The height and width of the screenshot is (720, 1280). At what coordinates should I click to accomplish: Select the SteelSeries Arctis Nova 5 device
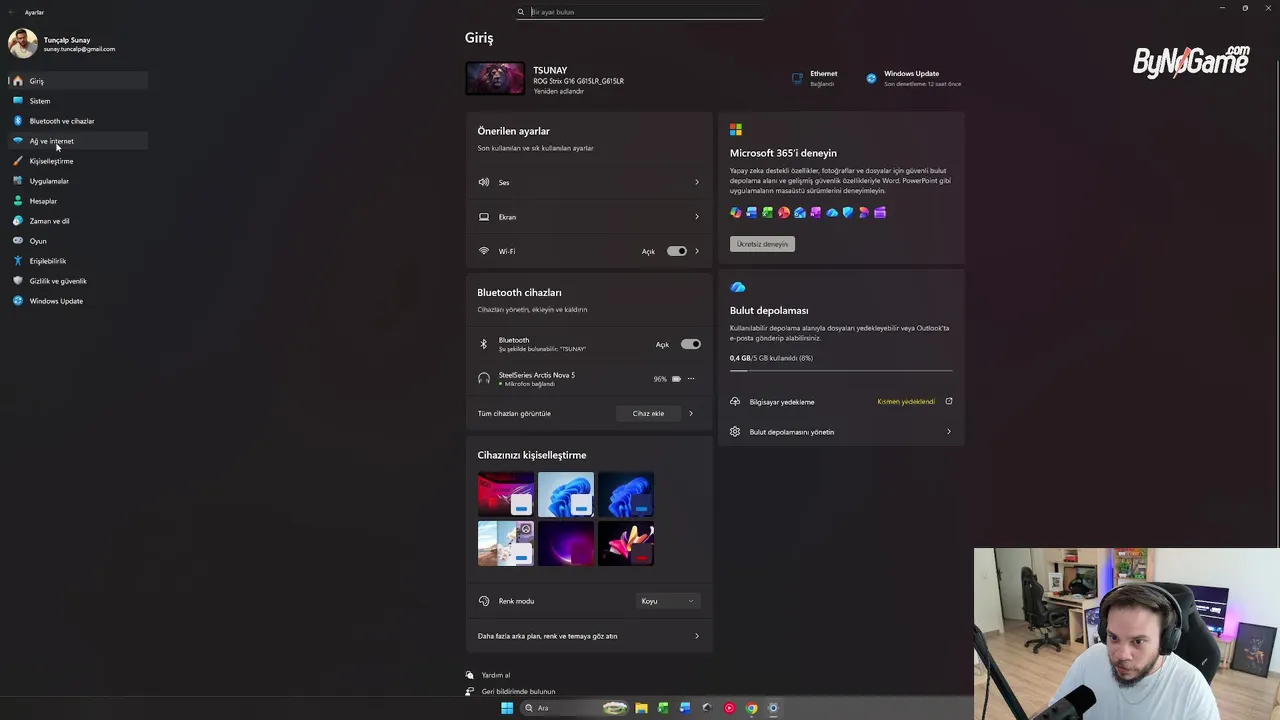(589, 379)
